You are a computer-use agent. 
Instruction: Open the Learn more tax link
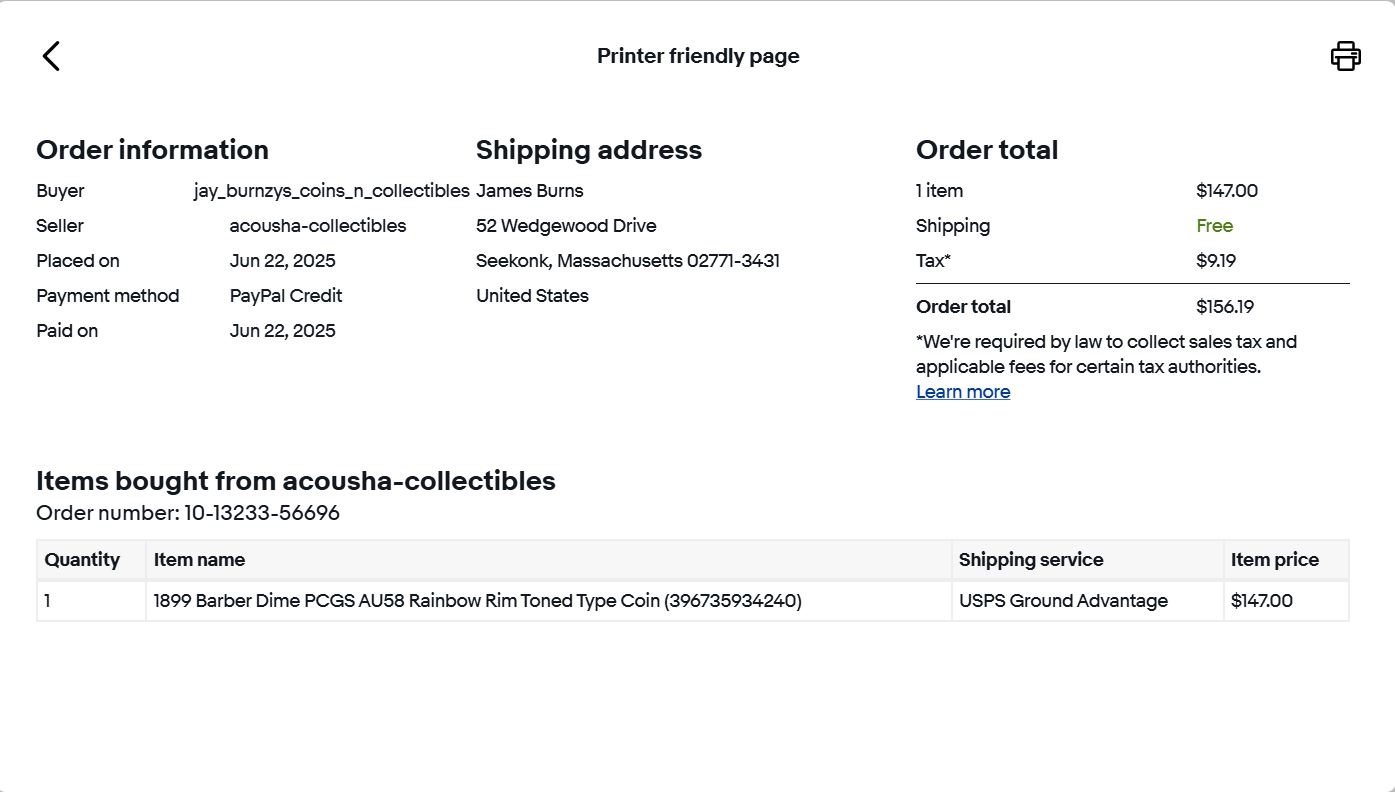click(962, 392)
